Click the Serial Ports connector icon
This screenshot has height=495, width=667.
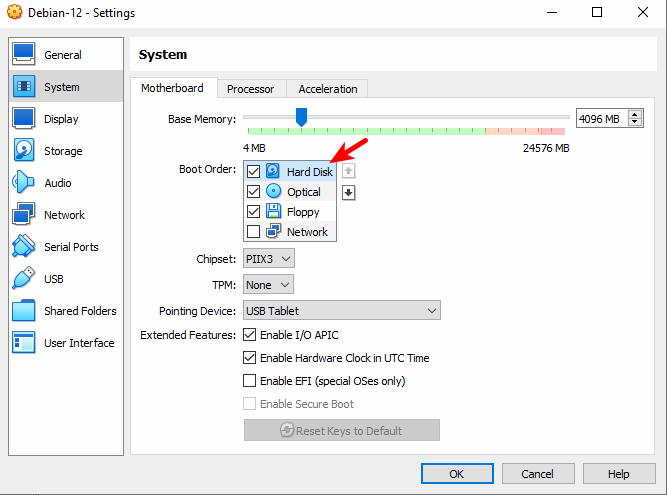(23, 247)
